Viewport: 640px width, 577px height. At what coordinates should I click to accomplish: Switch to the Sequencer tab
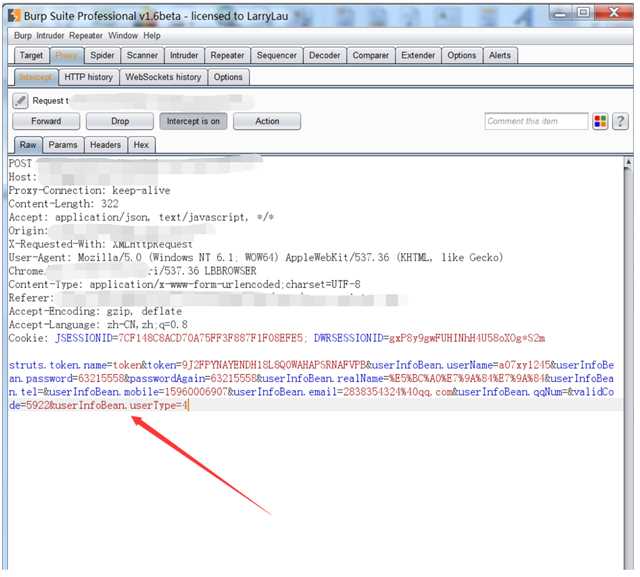(276, 55)
